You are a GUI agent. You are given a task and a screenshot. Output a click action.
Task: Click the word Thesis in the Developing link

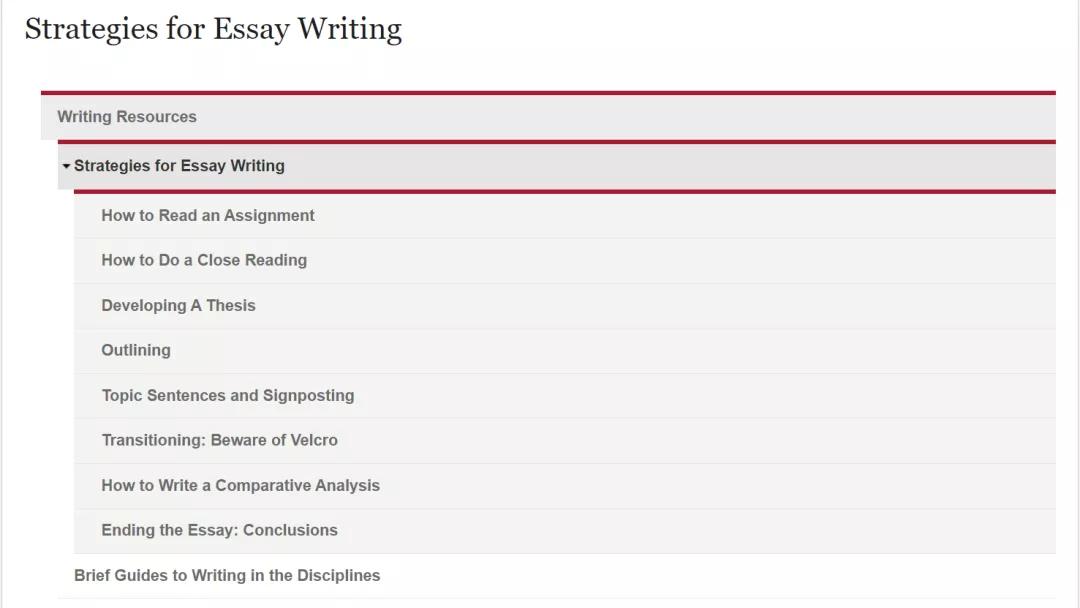click(231, 305)
